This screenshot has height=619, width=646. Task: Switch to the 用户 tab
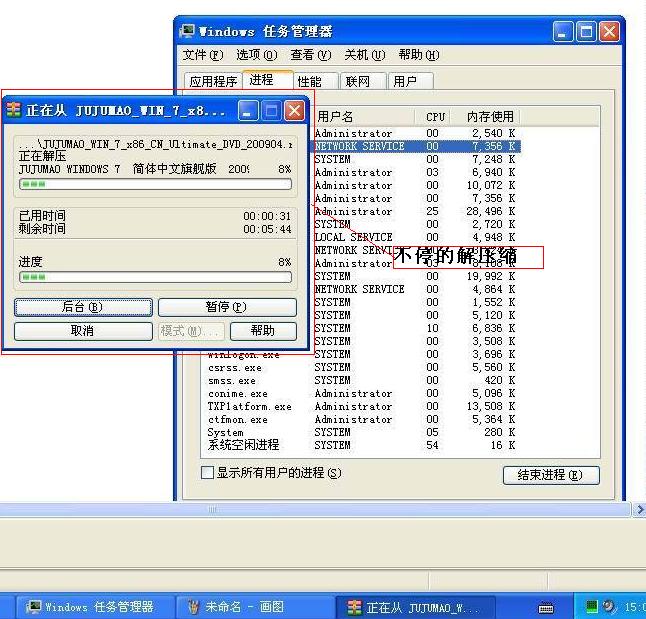410,81
